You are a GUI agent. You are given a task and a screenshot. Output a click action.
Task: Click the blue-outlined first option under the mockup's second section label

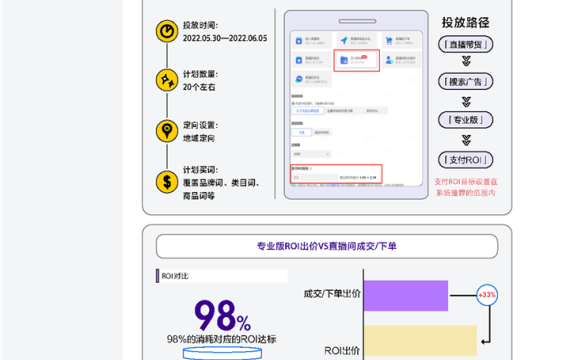[x=302, y=132]
